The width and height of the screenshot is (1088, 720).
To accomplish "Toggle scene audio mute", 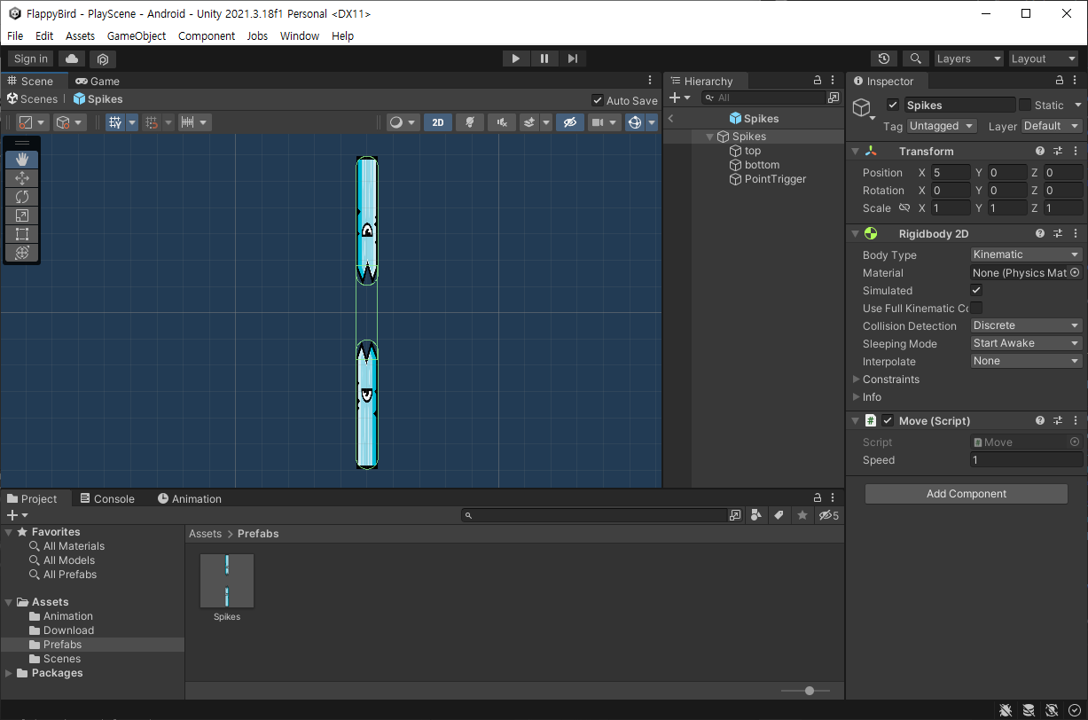I will [x=502, y=123].
